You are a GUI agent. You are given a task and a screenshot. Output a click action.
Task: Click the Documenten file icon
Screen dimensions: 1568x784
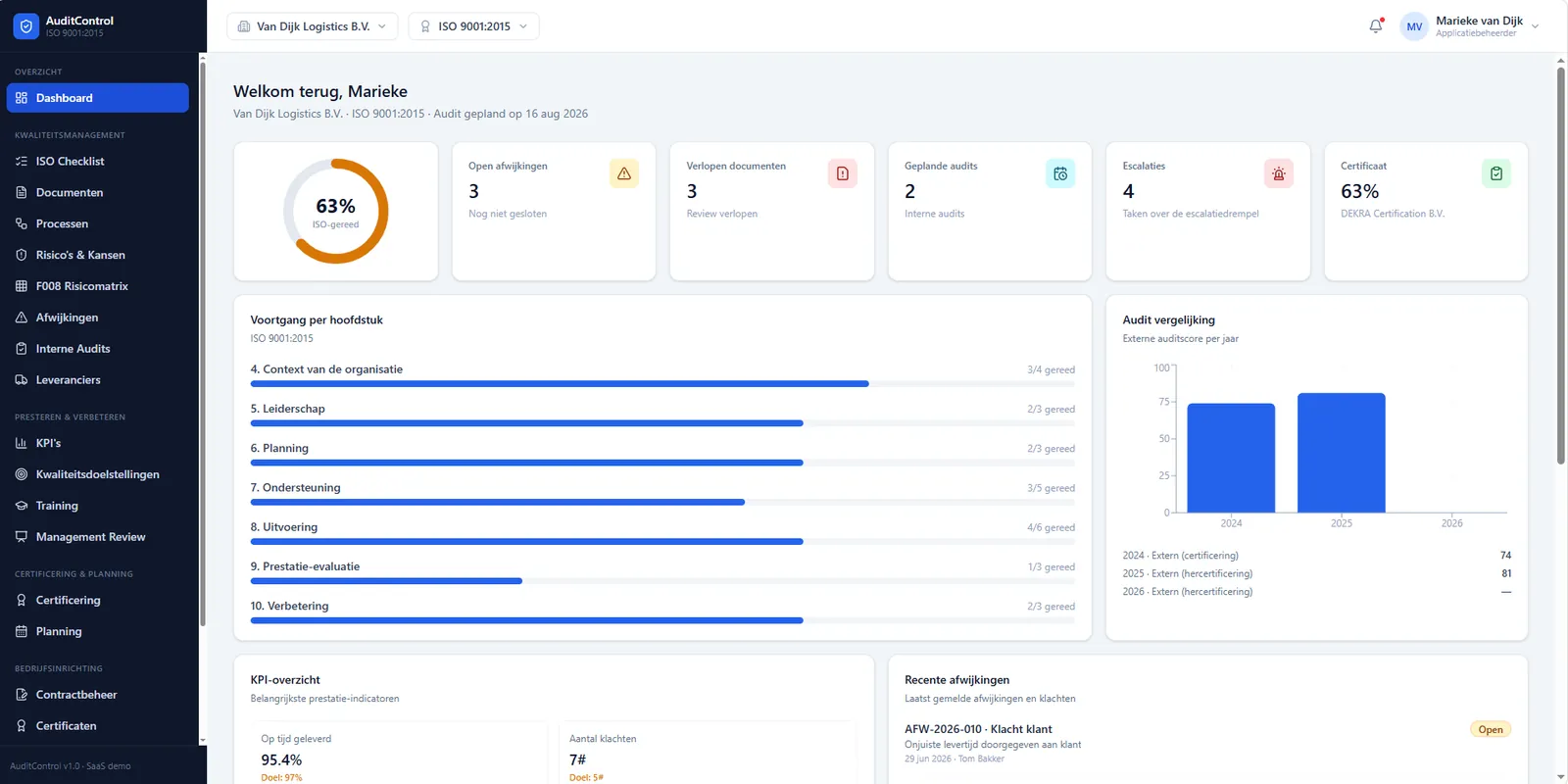[22, 192]
